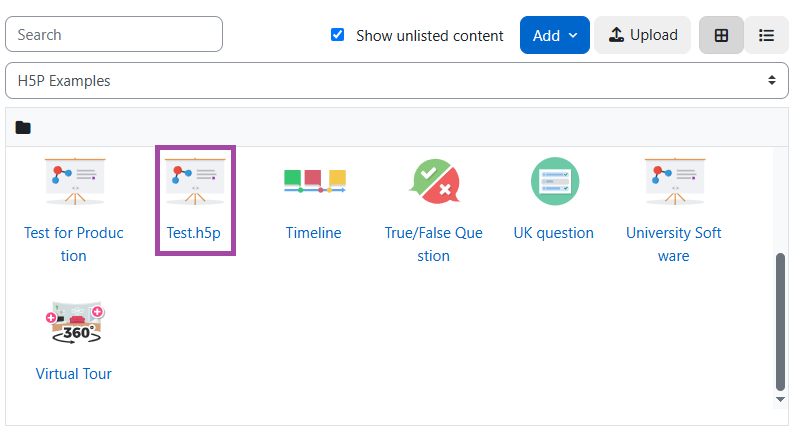
Task: Open the Test.h5p presentation icon
Action: [x=195, y=181]
